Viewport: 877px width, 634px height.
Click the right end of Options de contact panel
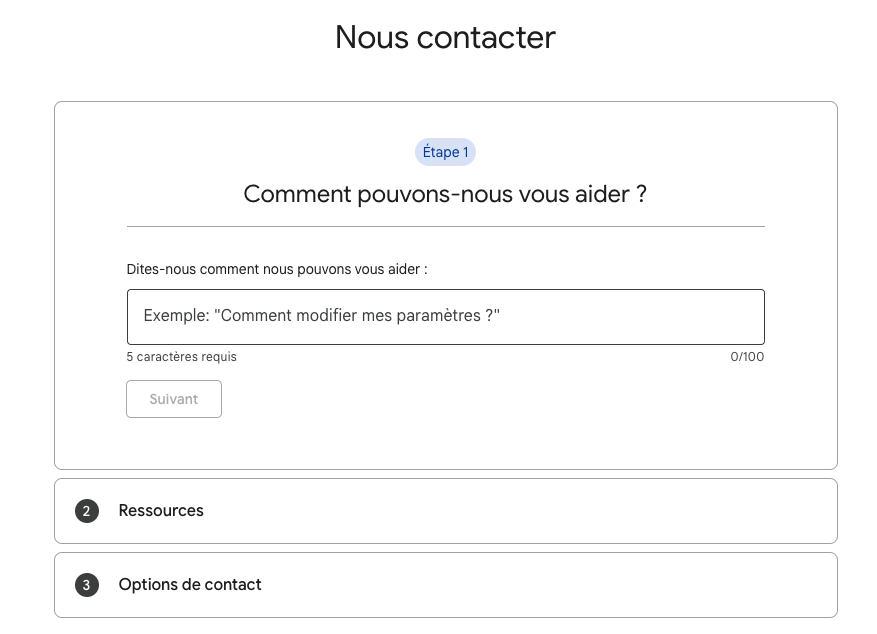point(800,585)
